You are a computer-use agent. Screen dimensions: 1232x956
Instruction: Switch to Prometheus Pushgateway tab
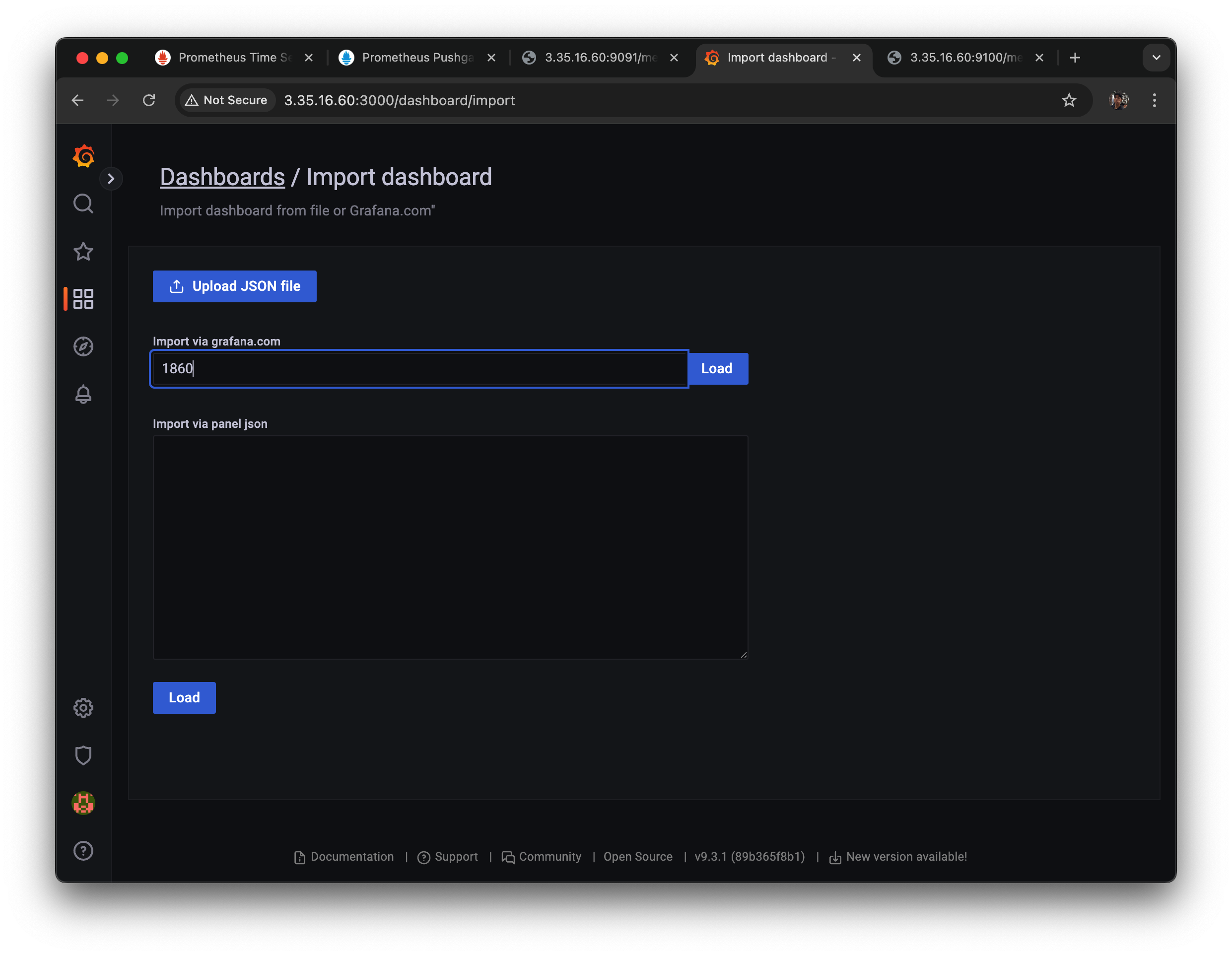416,58
